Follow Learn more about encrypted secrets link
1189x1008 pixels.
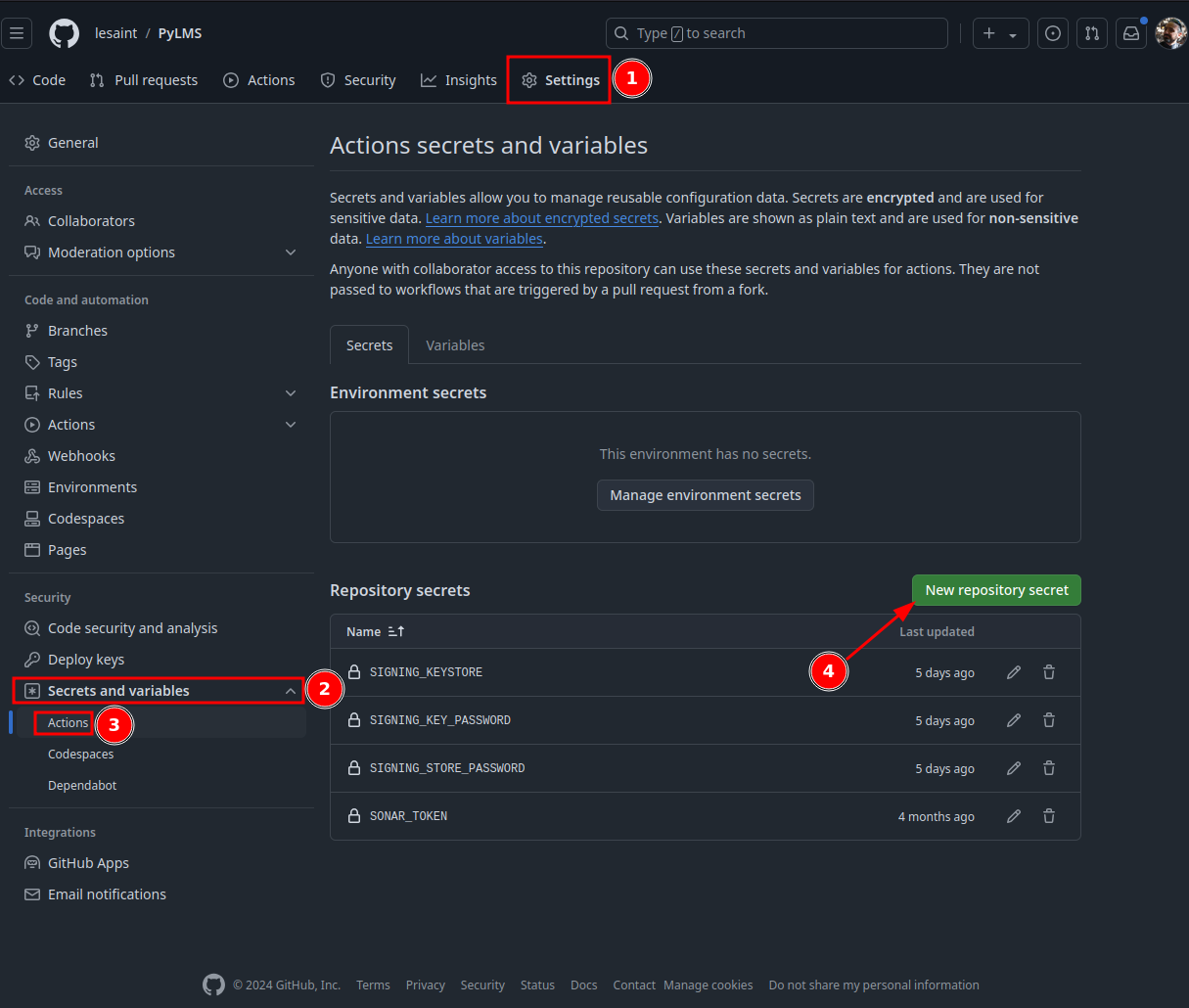[x=542, y=218]
